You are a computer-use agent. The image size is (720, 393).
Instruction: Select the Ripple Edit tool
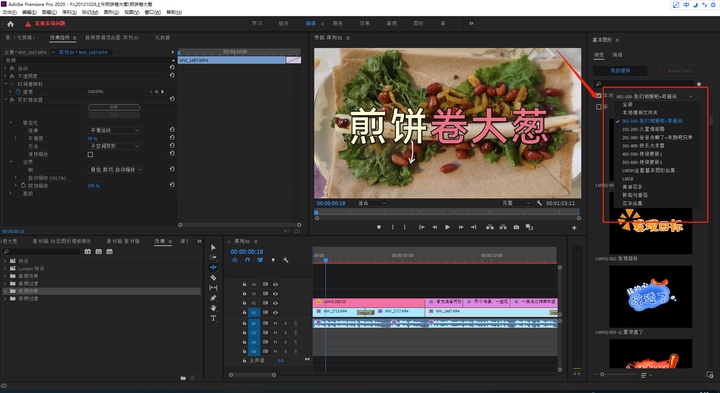(x=213, y=267)
